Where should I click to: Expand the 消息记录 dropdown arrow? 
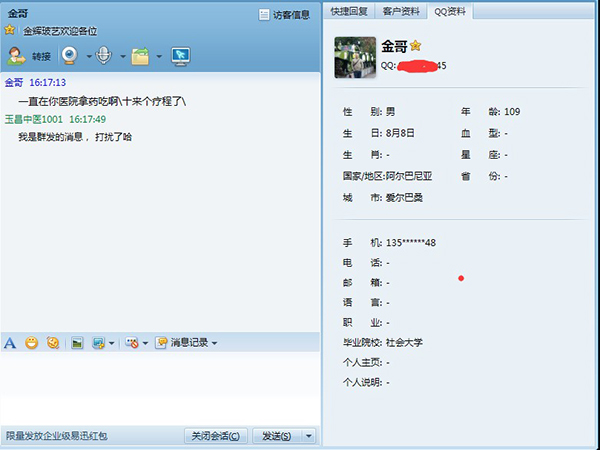tap(214, 343)
